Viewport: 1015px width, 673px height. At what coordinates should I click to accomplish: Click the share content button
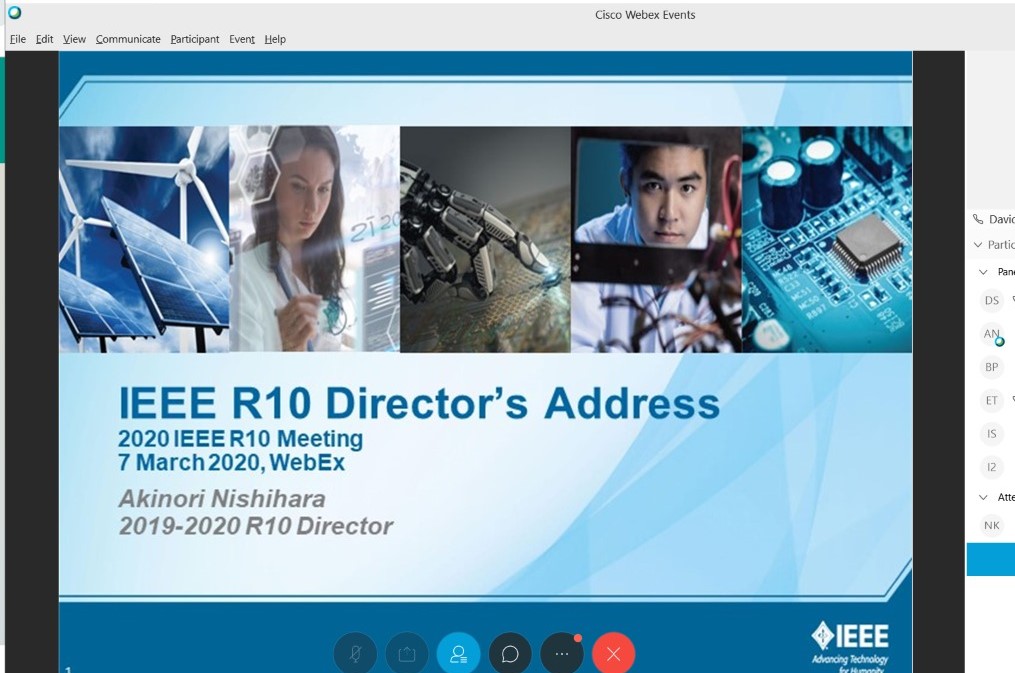click(x=407, y=654)
